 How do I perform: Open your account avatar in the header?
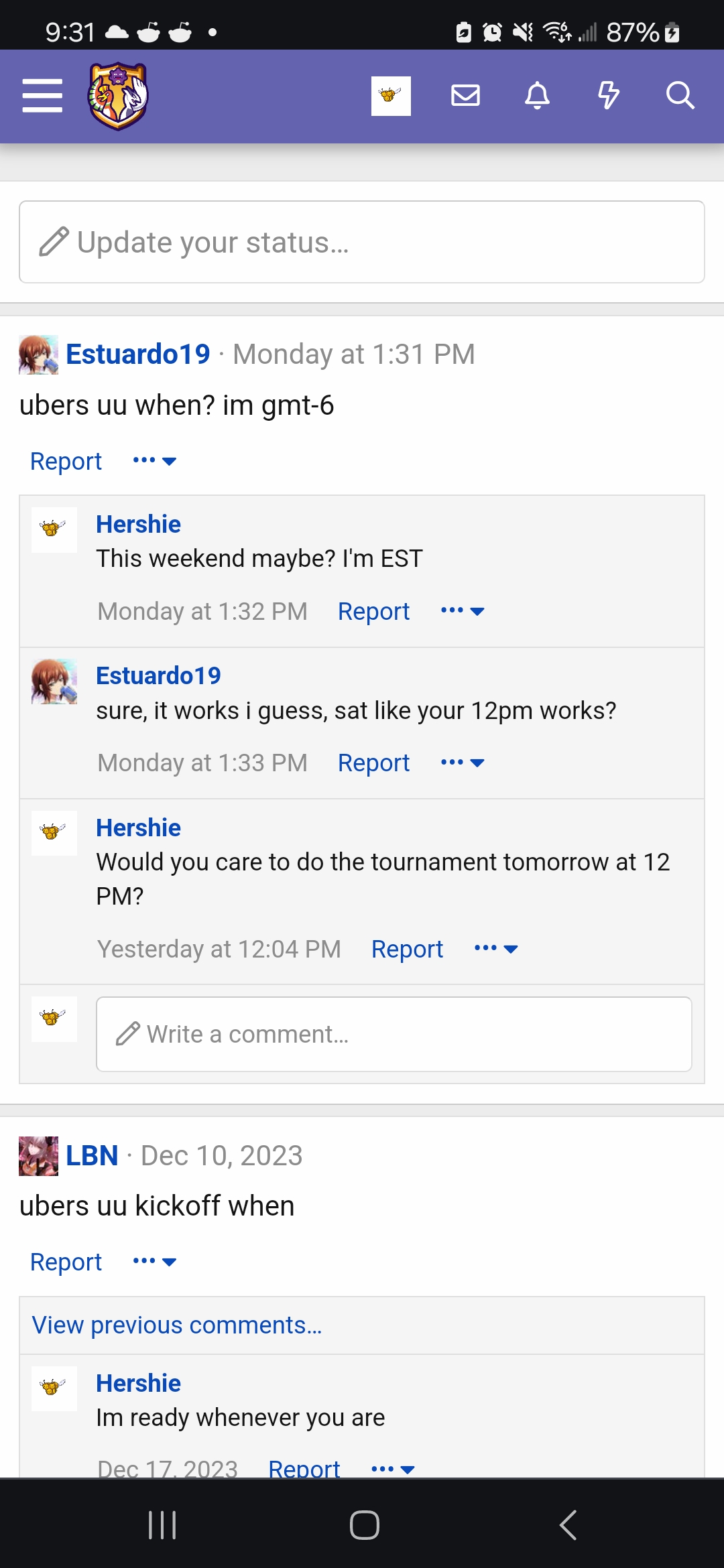click(391, 96)
